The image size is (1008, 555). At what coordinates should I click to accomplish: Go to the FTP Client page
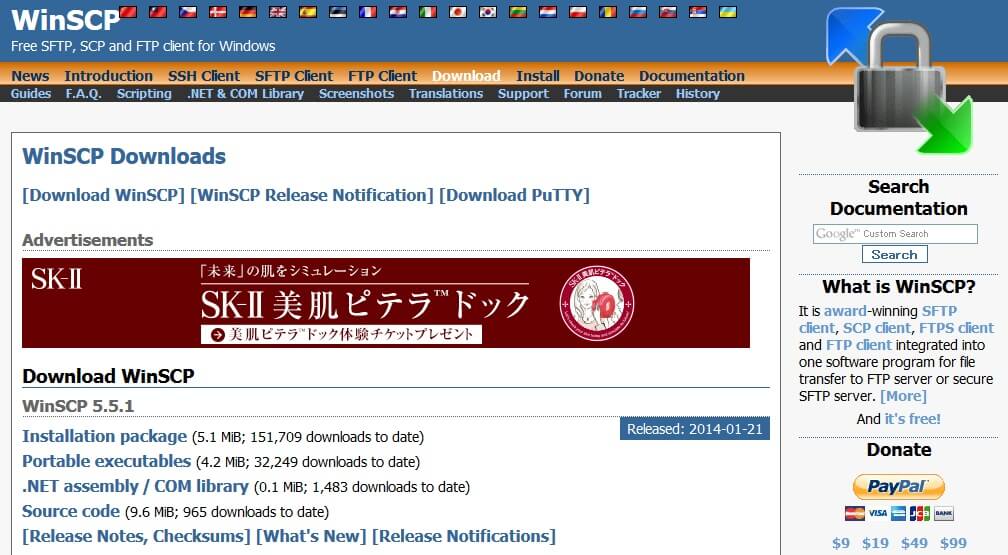(382, 76)
